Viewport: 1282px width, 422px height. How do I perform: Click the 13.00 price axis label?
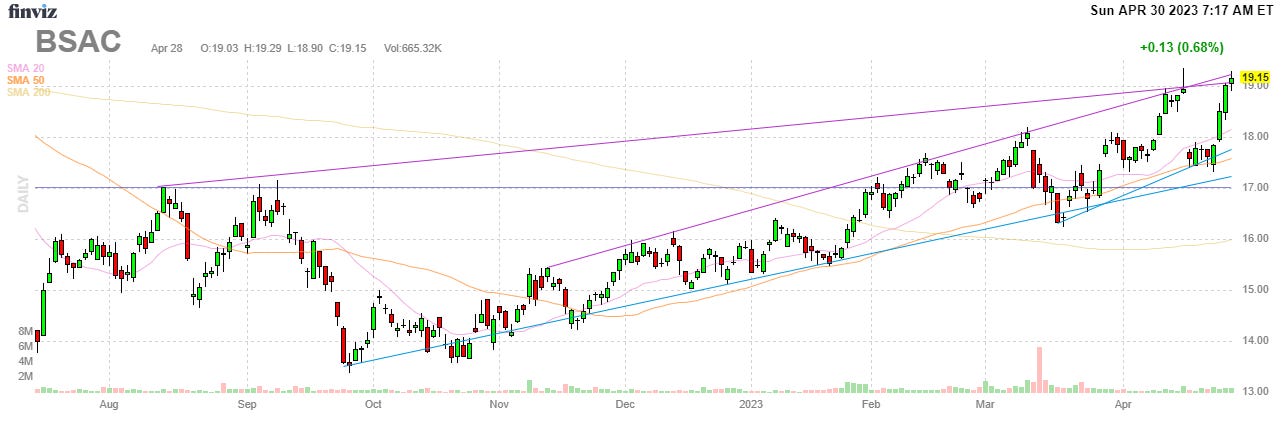pos(1255,392)
